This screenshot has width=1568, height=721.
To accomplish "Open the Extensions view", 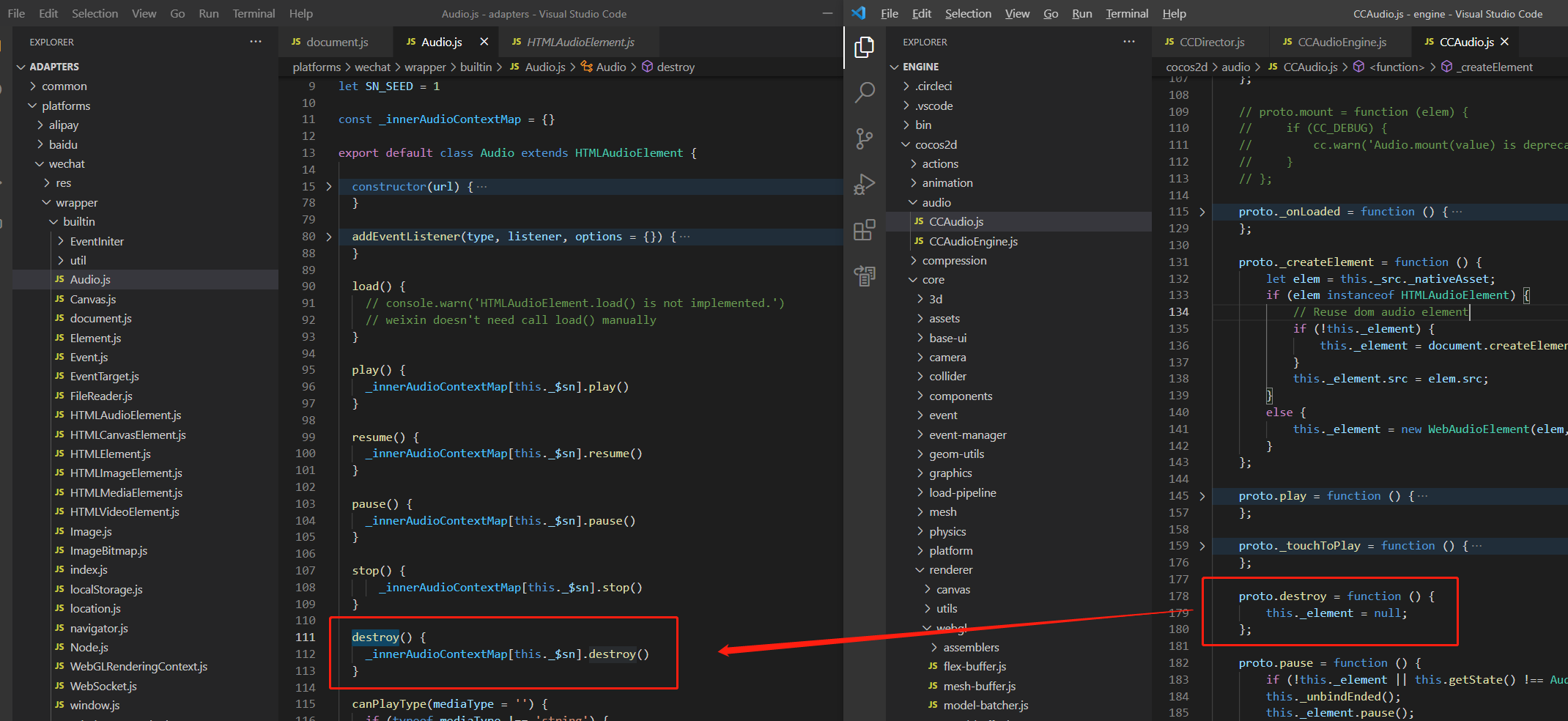I will (x=865, y=230).
